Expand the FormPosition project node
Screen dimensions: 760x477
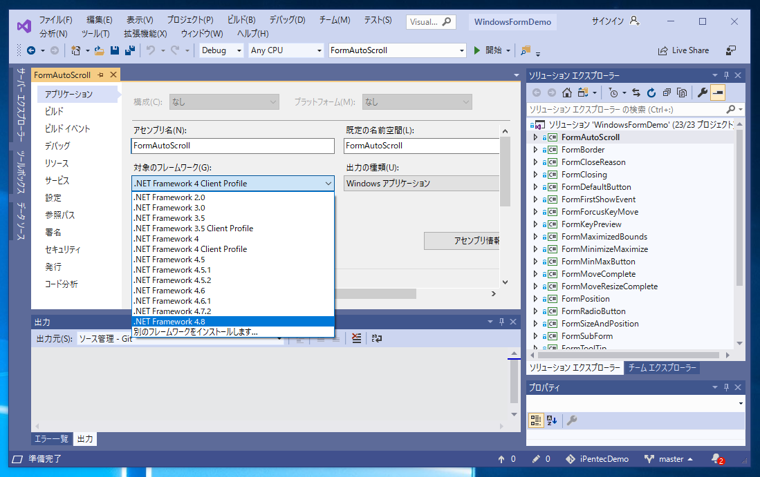(x=535, y=299)
